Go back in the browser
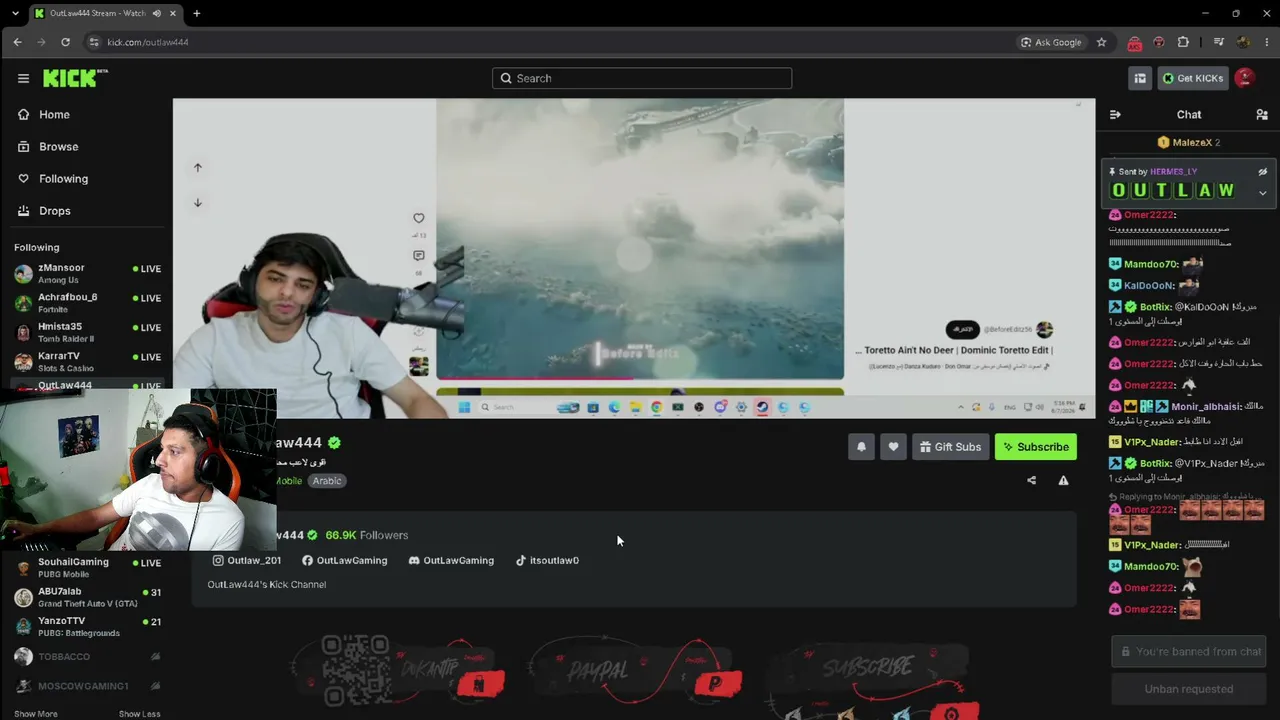Image resolution: width=1280 pixels, height=720 pixels. (17, 42)
